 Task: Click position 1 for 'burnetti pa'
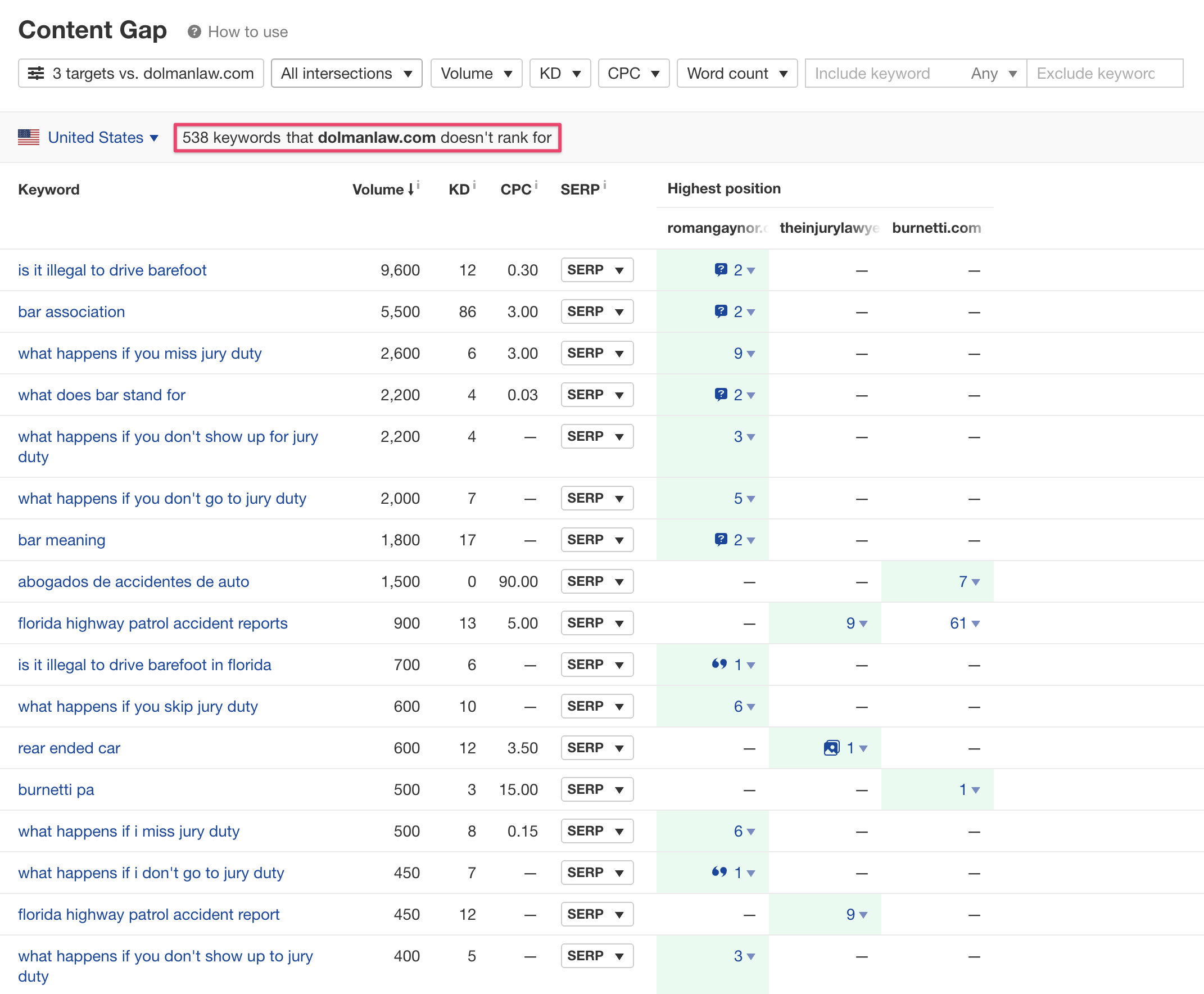(x=969, y=789)
